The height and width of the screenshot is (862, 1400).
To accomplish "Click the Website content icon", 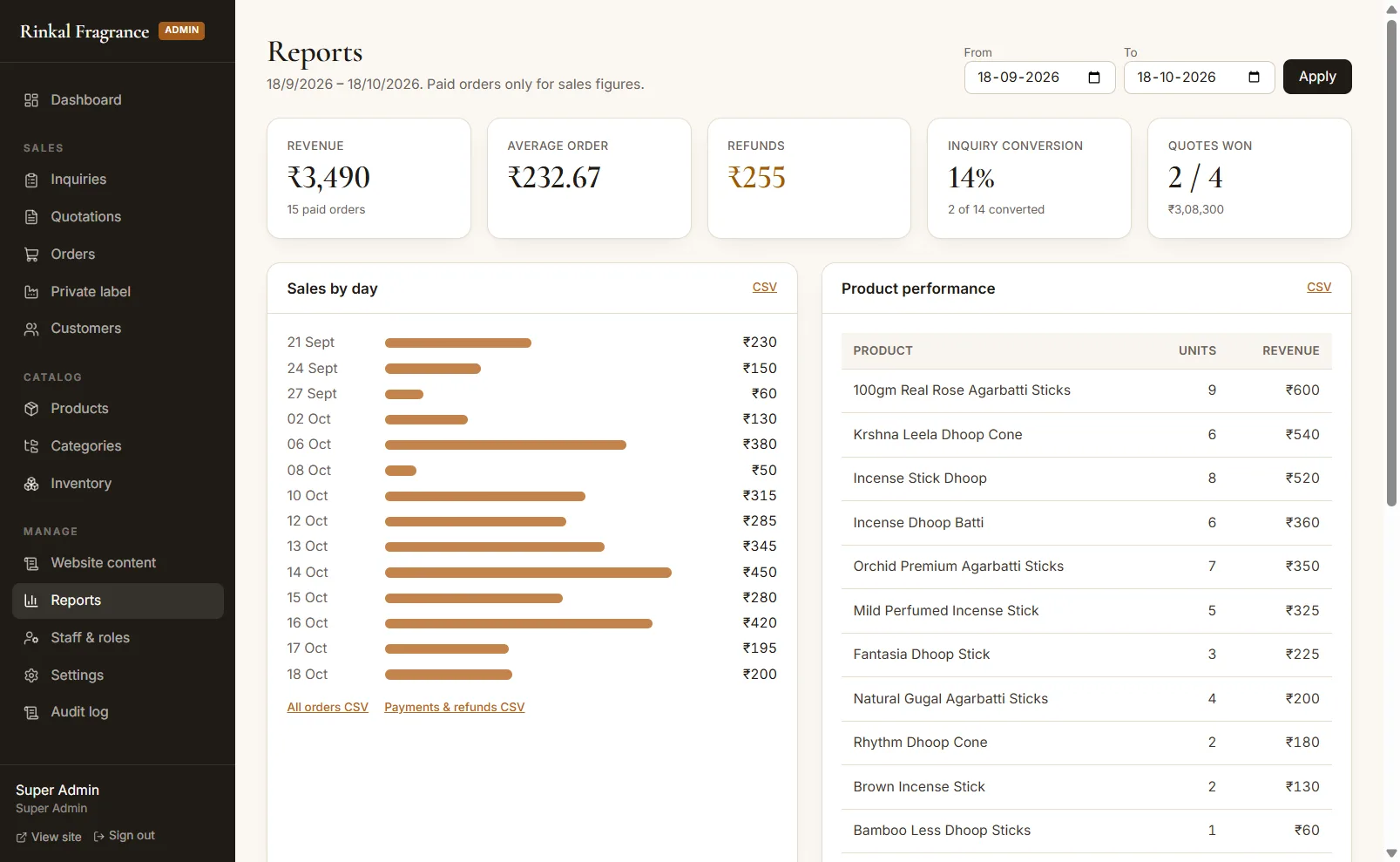I will pos(31,563).
